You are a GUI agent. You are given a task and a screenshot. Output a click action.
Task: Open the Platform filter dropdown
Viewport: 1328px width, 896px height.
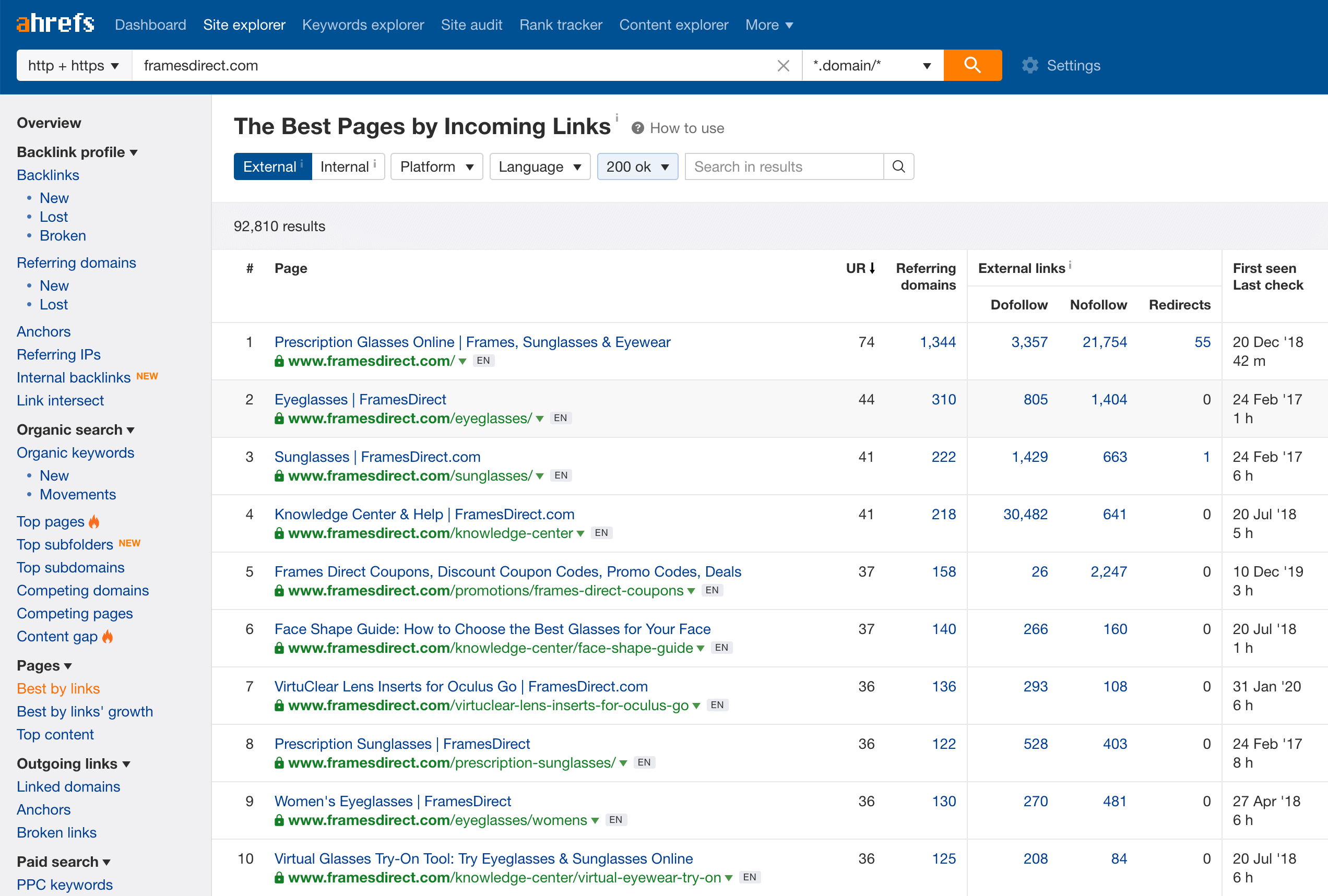436,166
